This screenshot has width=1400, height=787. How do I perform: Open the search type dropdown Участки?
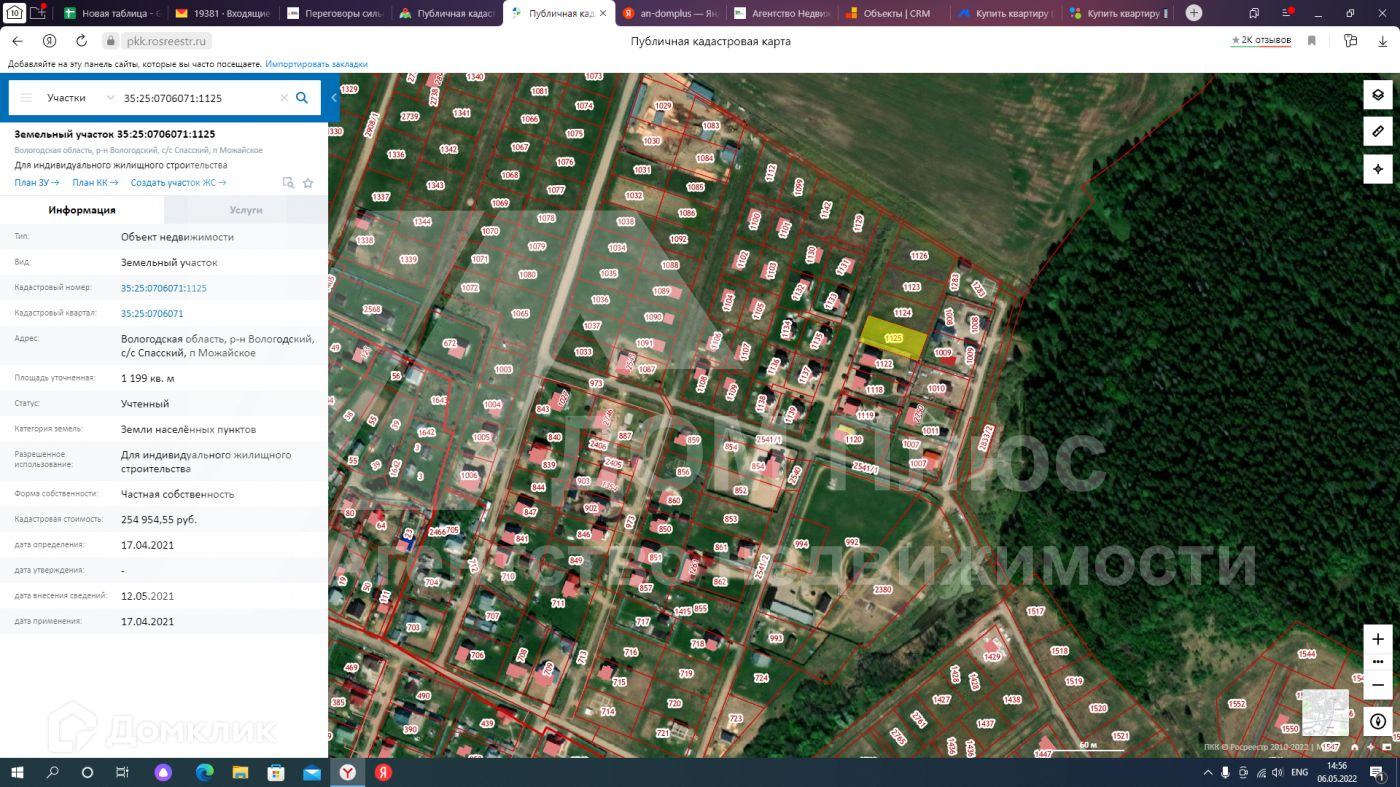point(80,98)
